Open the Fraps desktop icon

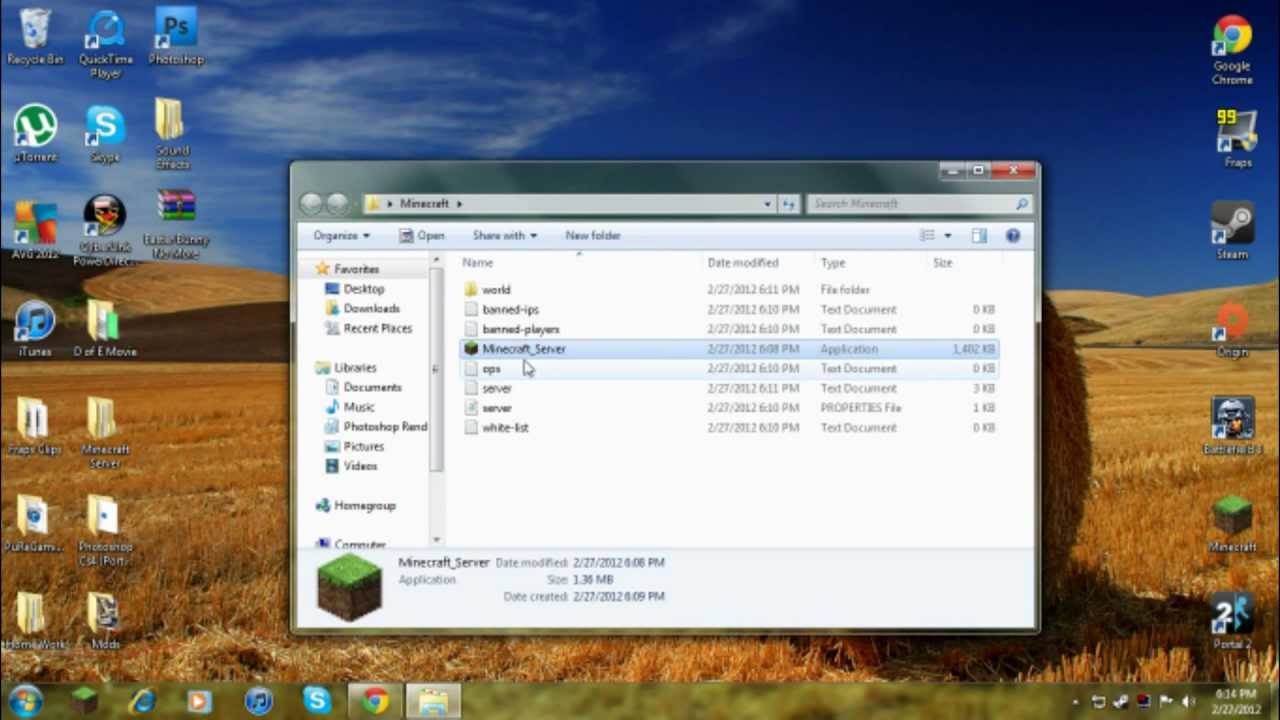[1237, 138]
